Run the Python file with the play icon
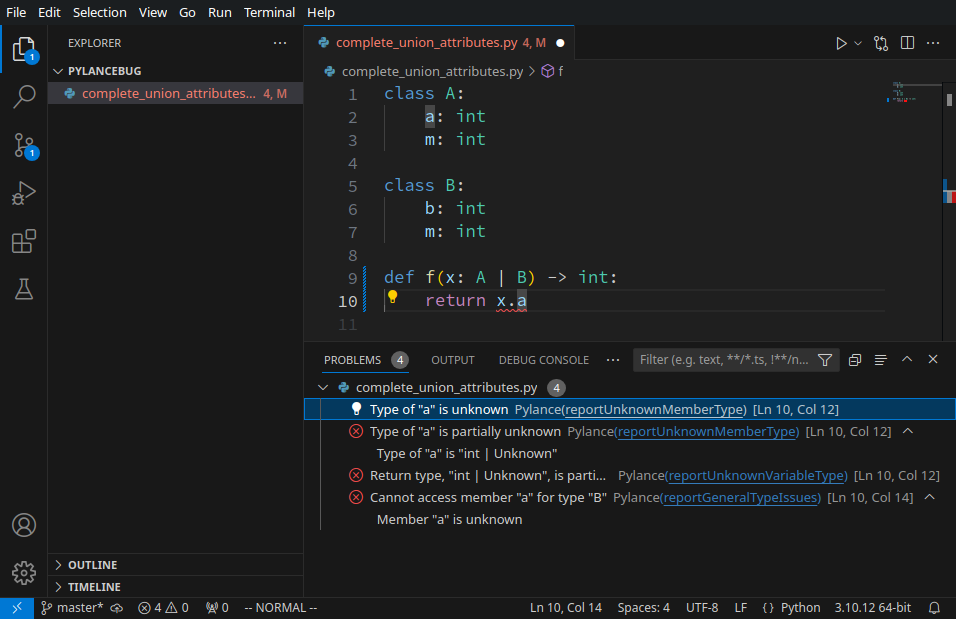The height and width of the screenshot is (619, 956). 843,43
